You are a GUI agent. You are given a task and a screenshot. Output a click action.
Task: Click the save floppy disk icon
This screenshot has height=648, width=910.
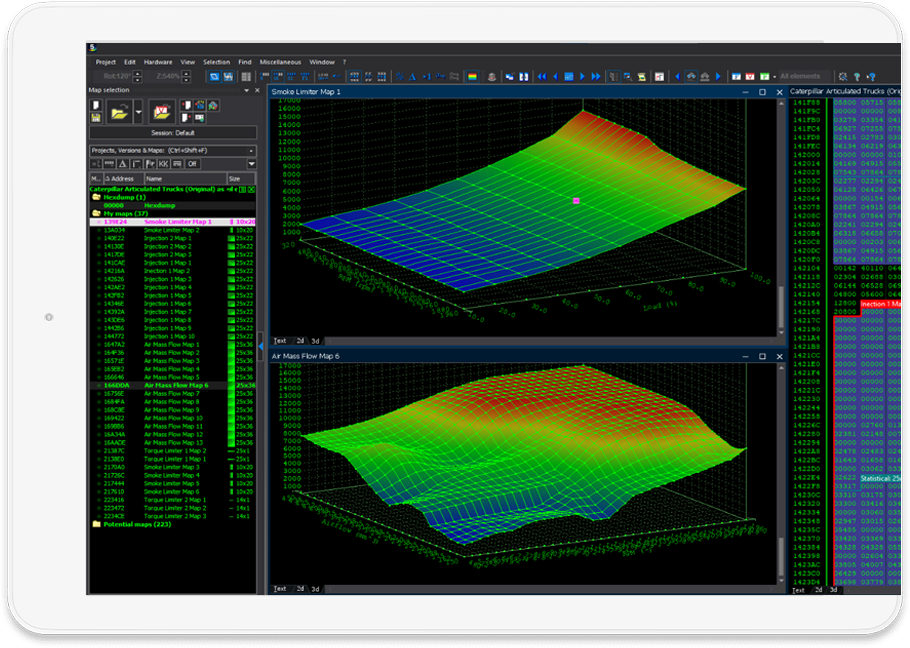pyautogui.click(x=96, y=118)
